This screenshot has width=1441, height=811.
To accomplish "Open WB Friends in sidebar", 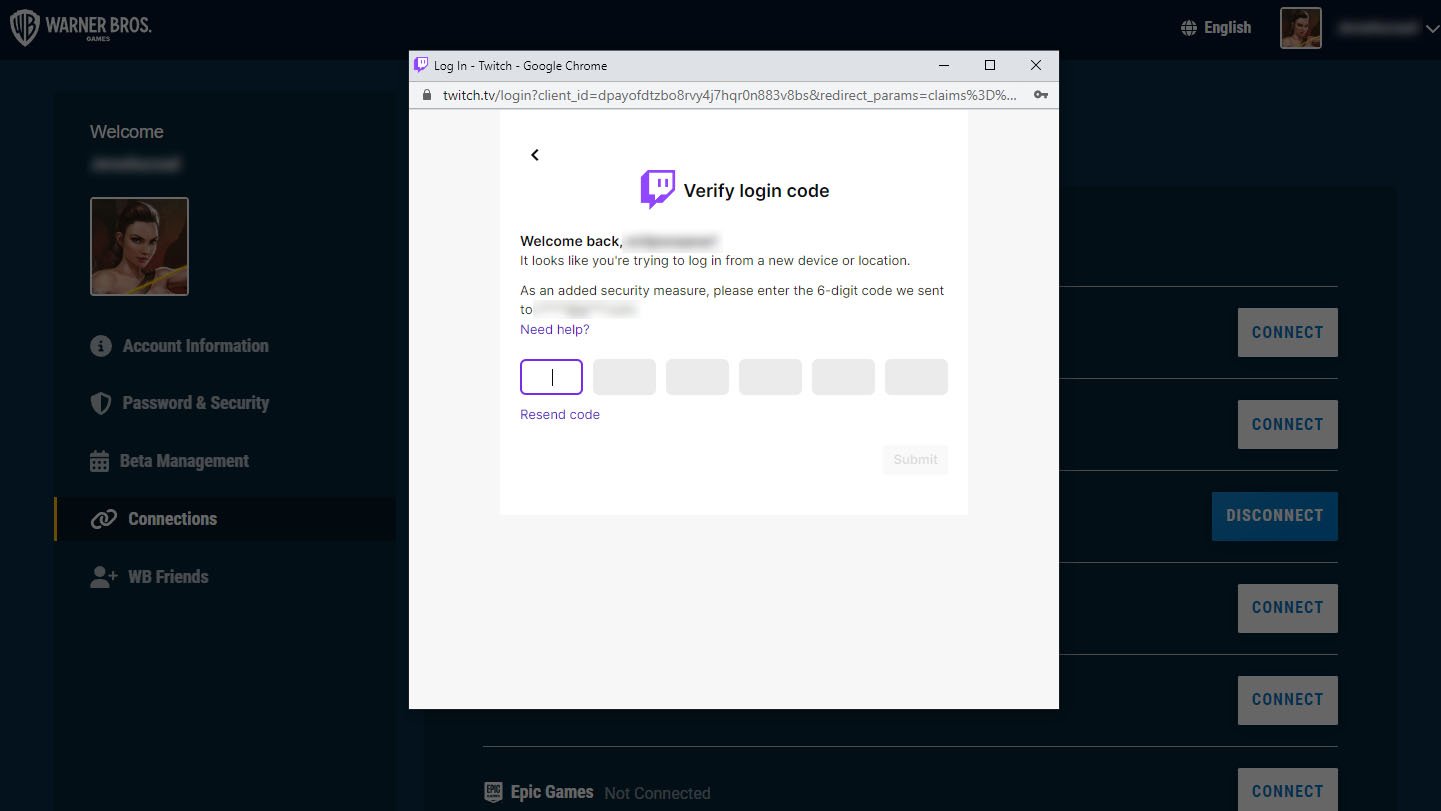I will (168, 577).
